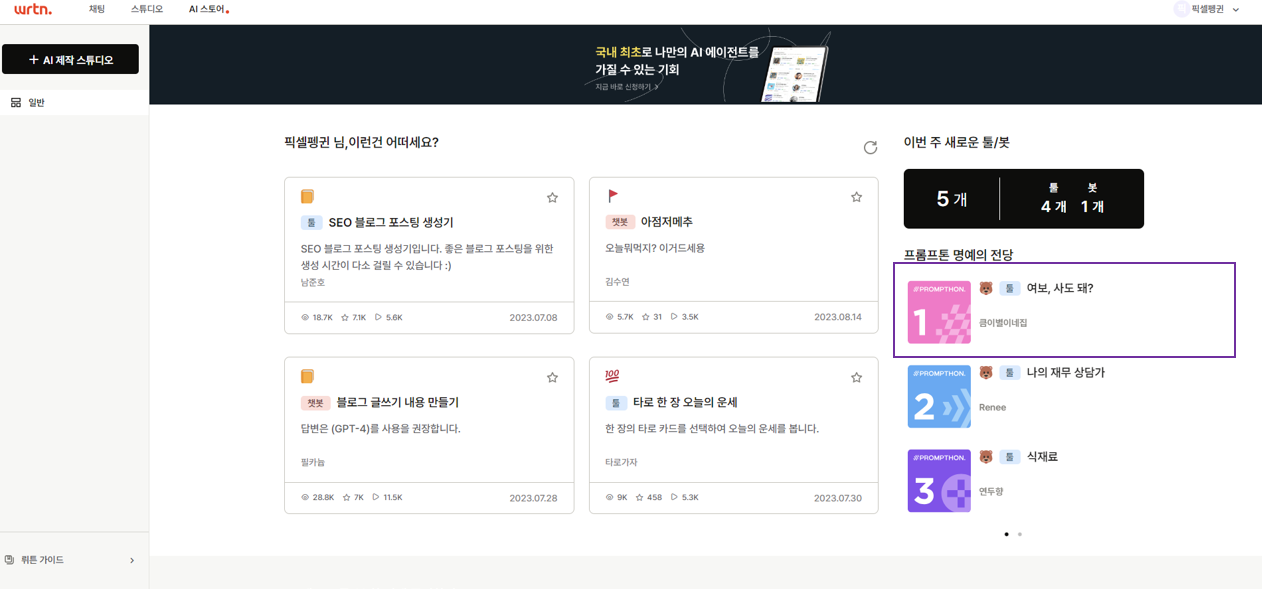The width and height of the screenshot is (1262, 589).
Task: Click bear emoji beside 여보, 사도 돼?
Action: (x=986, y=288)
